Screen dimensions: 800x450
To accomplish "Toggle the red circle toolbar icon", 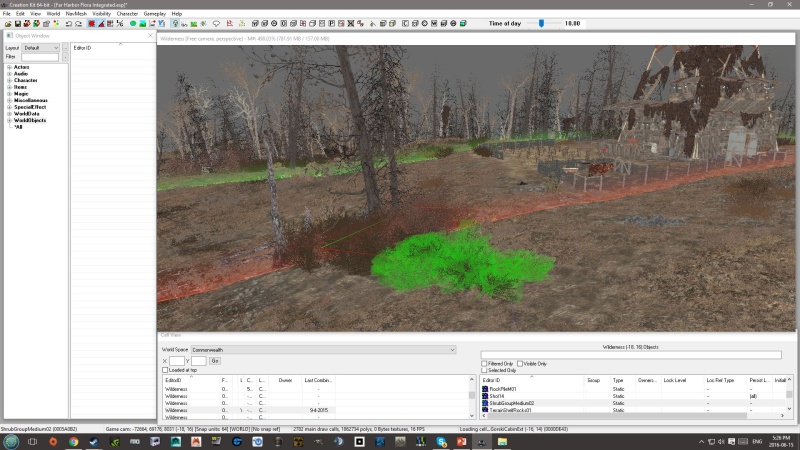I will [91, 23].
